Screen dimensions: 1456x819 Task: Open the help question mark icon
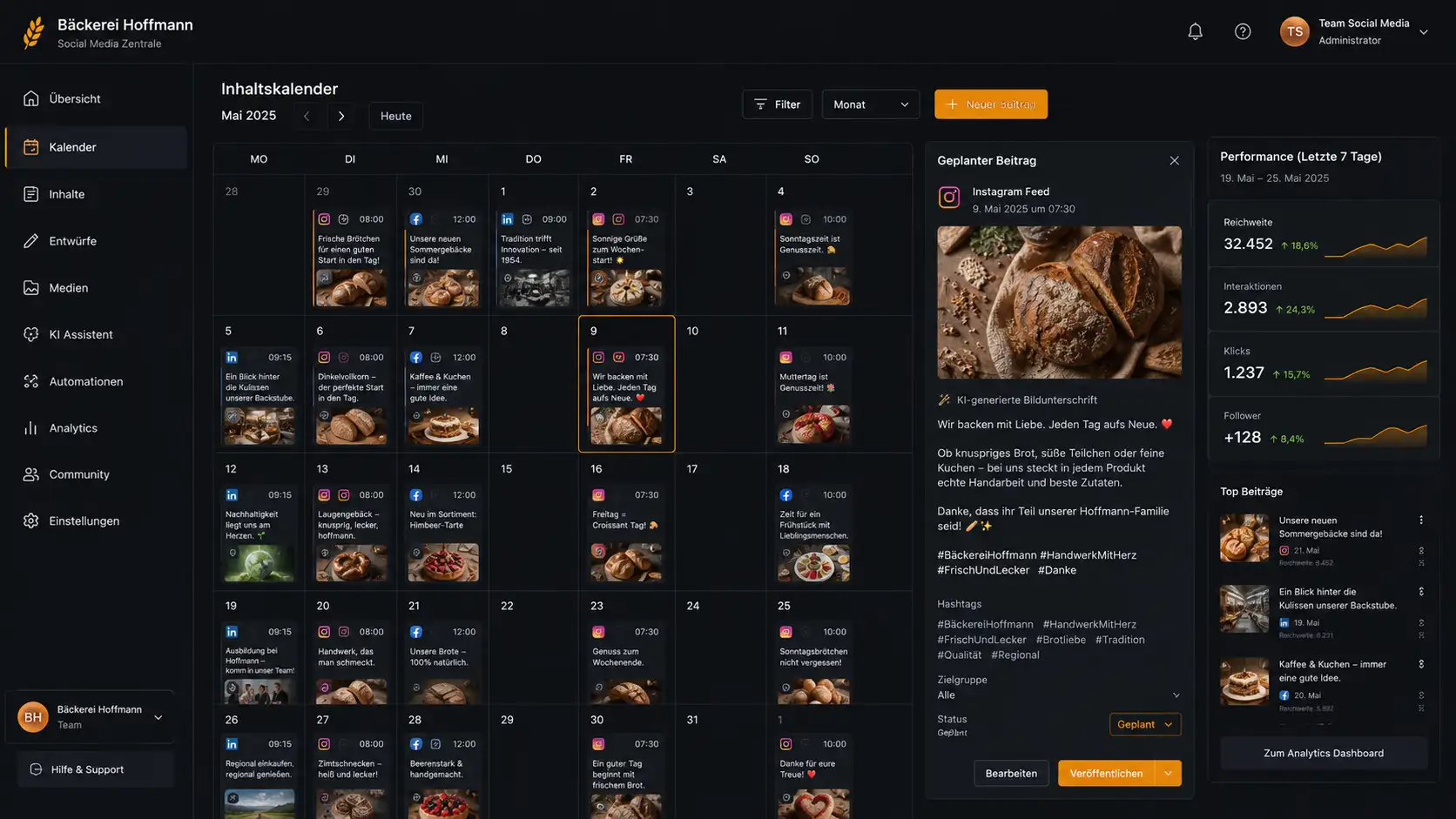point(1243,32)
